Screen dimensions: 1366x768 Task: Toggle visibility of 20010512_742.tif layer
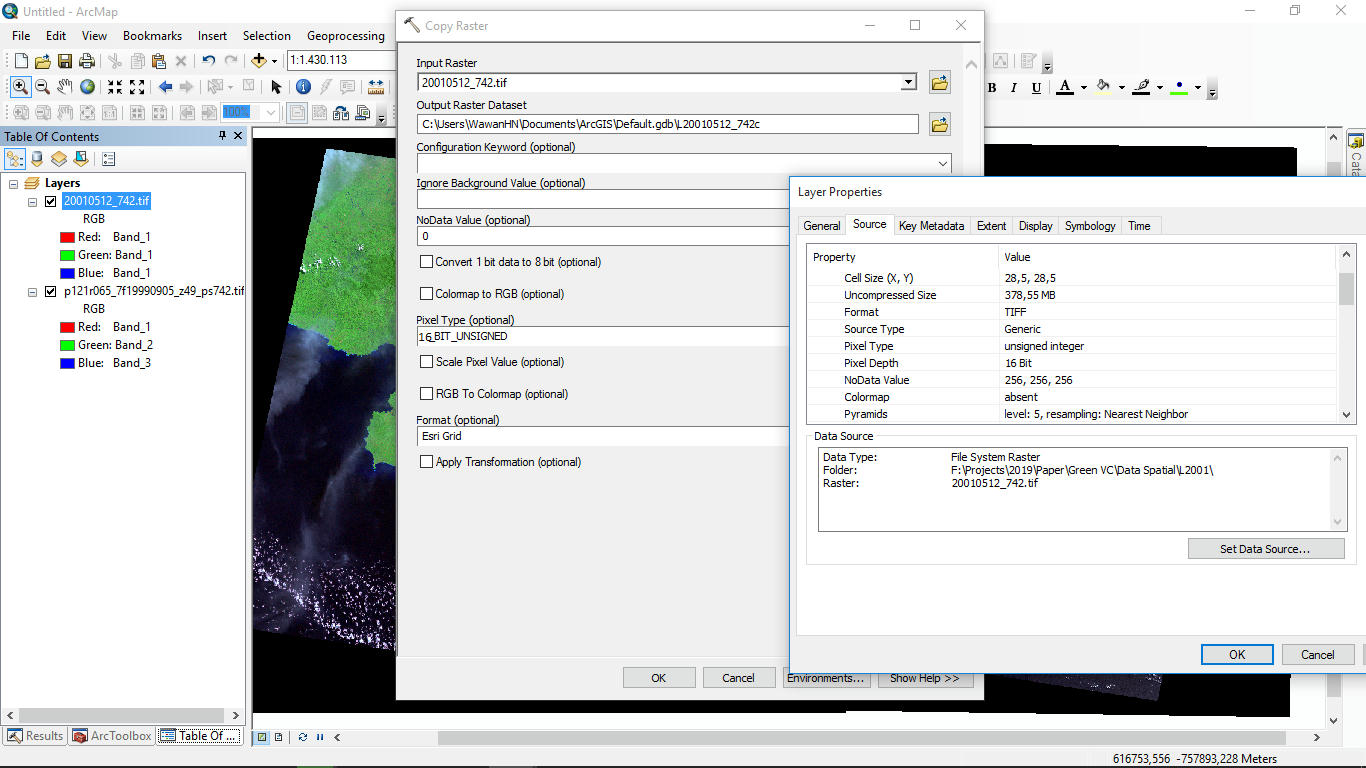(x=50, y=201)
